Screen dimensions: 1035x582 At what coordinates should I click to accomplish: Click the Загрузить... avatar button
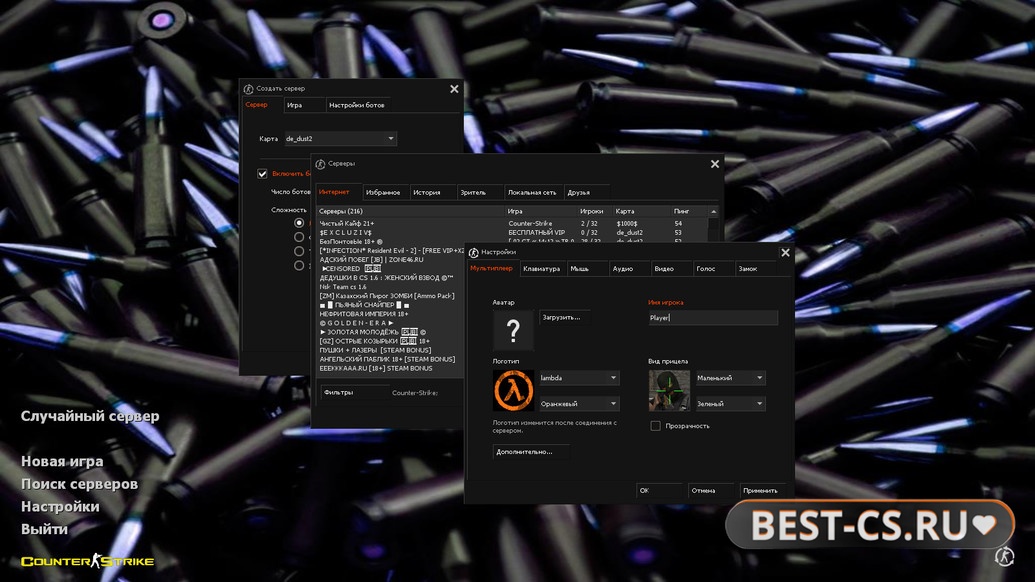tap(564, 317)
